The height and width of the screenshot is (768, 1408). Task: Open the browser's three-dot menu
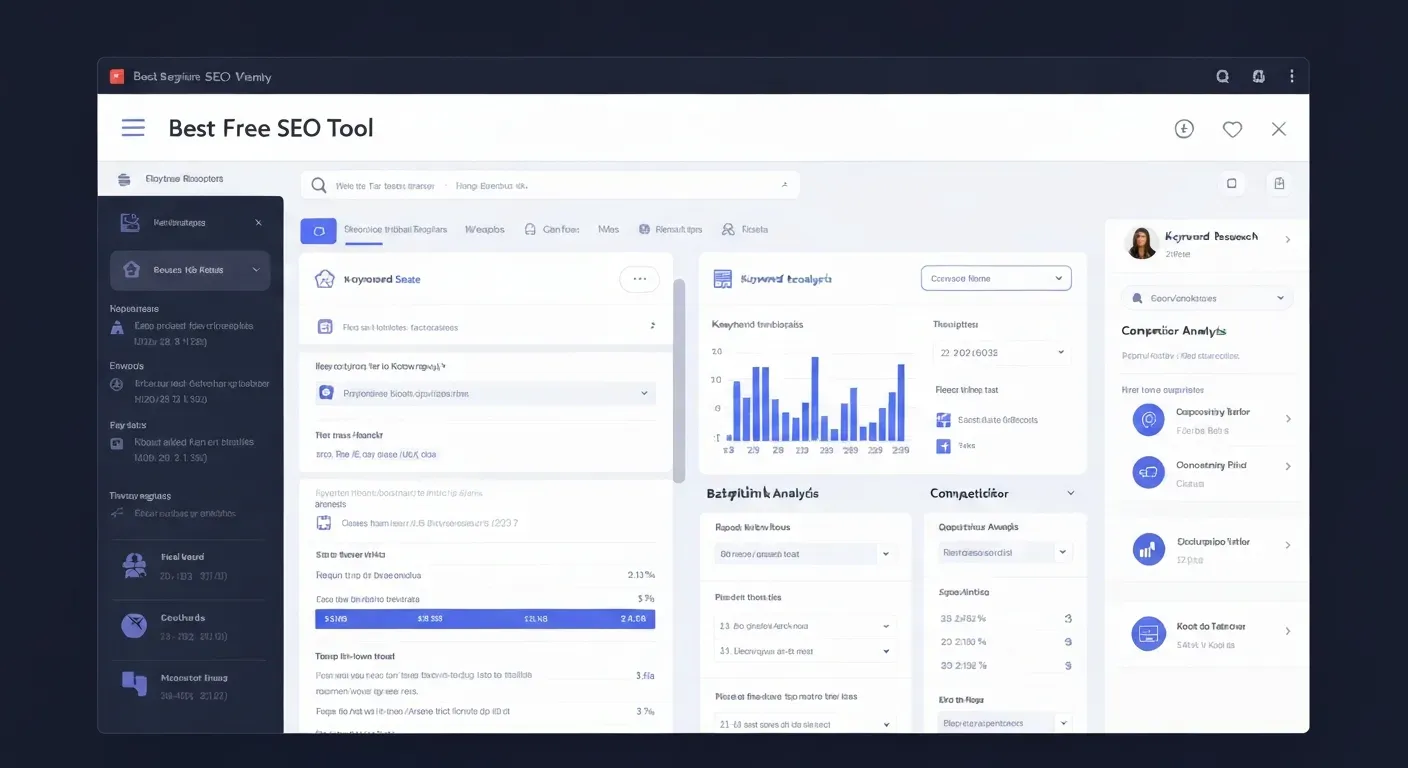[1291, 75]
